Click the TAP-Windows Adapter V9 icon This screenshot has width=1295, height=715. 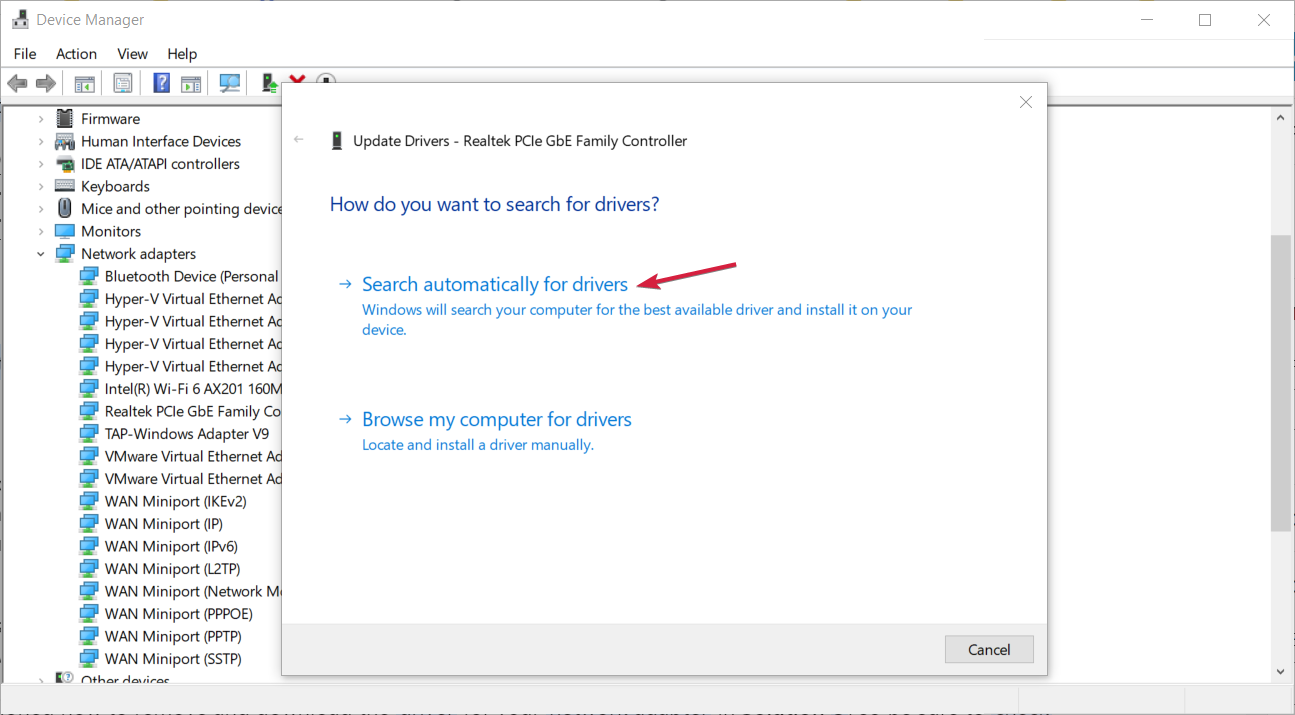coord(89,433)
